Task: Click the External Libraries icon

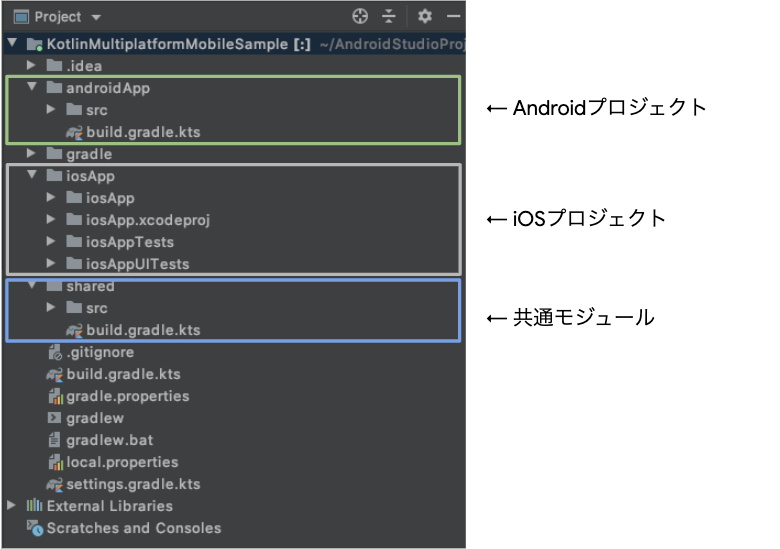Action: pos(34,506)
